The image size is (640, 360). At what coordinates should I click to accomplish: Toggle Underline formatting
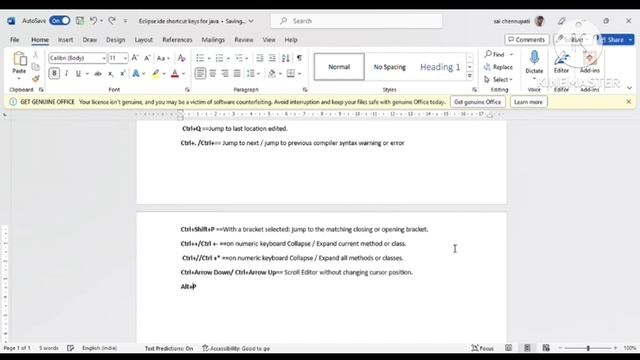click(x=78, y=73)
